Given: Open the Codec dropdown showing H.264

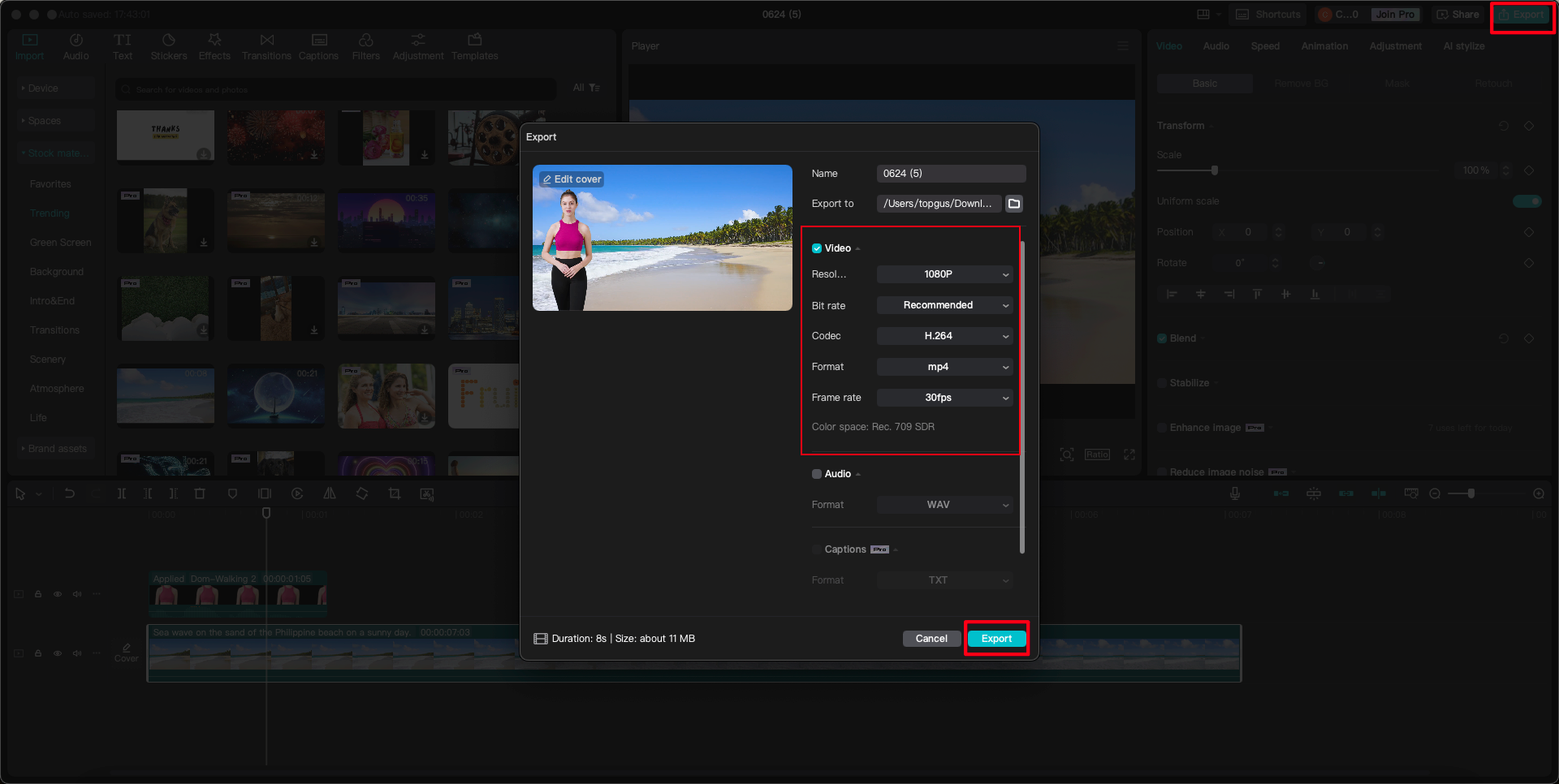Looking at the screenshot, I should coord(944,336).
